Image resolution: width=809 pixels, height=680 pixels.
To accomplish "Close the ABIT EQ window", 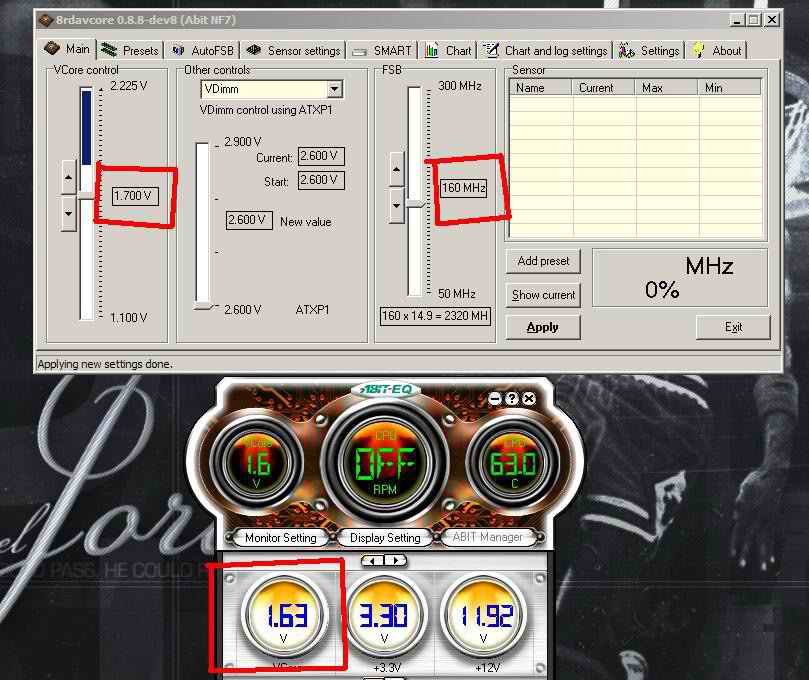I will (x=529, y=398).
